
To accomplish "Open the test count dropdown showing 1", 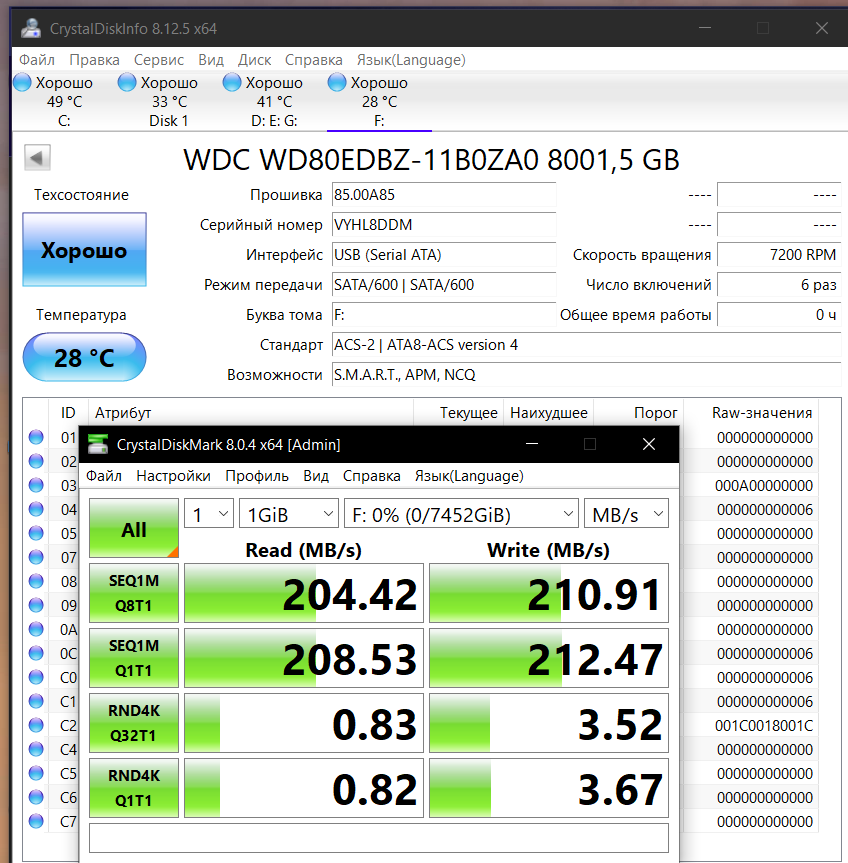I will pos(209,514).
